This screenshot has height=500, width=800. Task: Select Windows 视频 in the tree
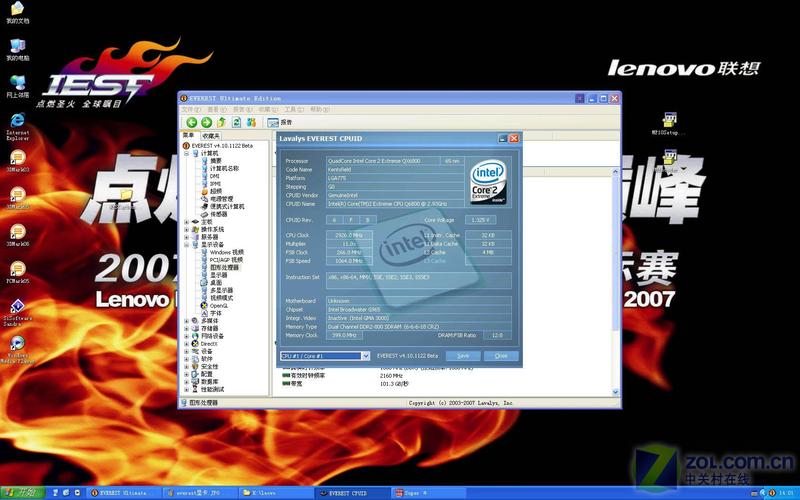pyautogui.click(x=227, y=253)
